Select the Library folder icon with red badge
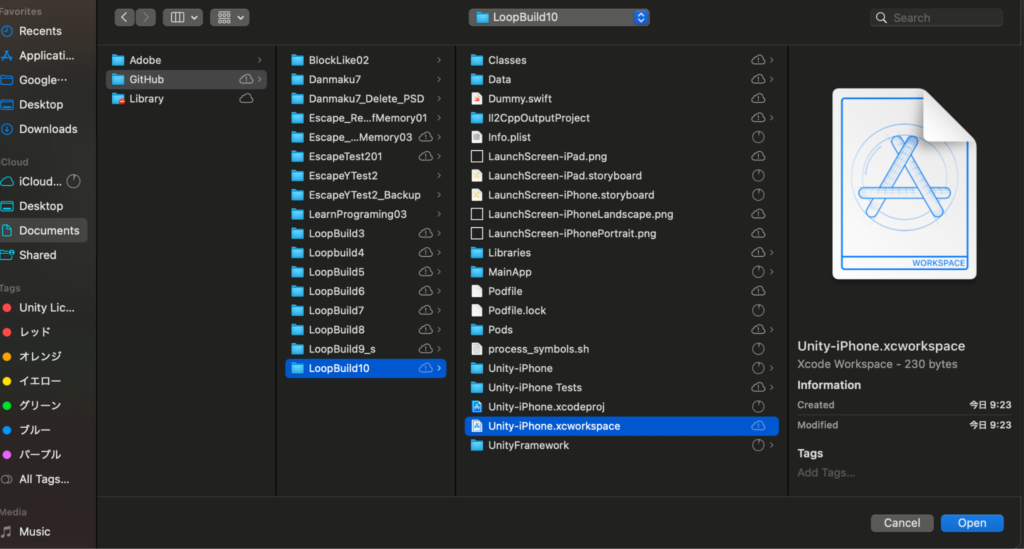Viewport: 1024px width, 549px height. 118,99
